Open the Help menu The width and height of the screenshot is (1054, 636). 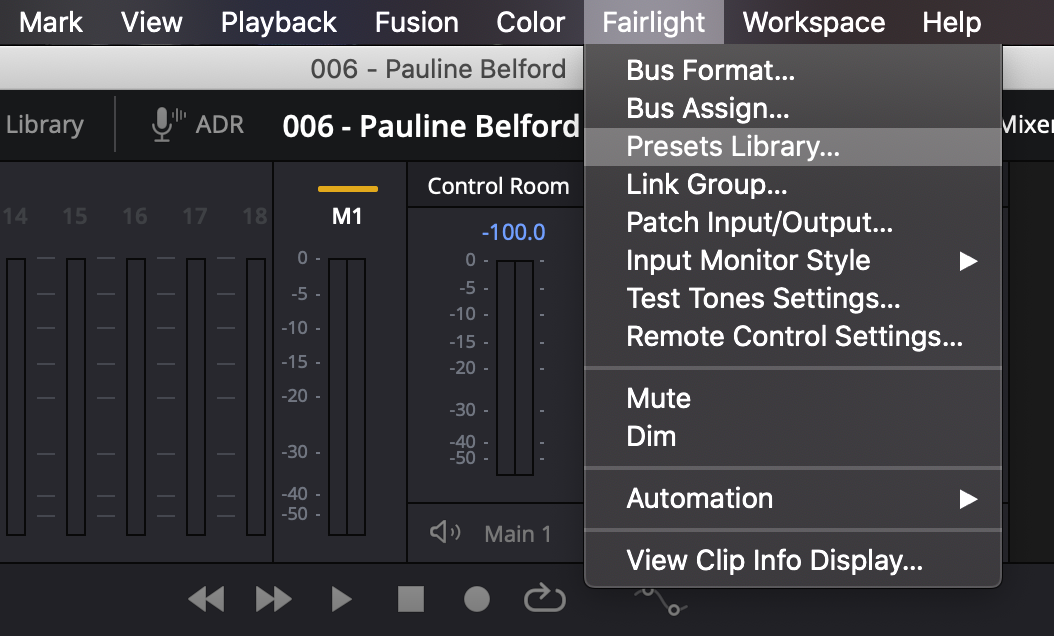point(951,22)
